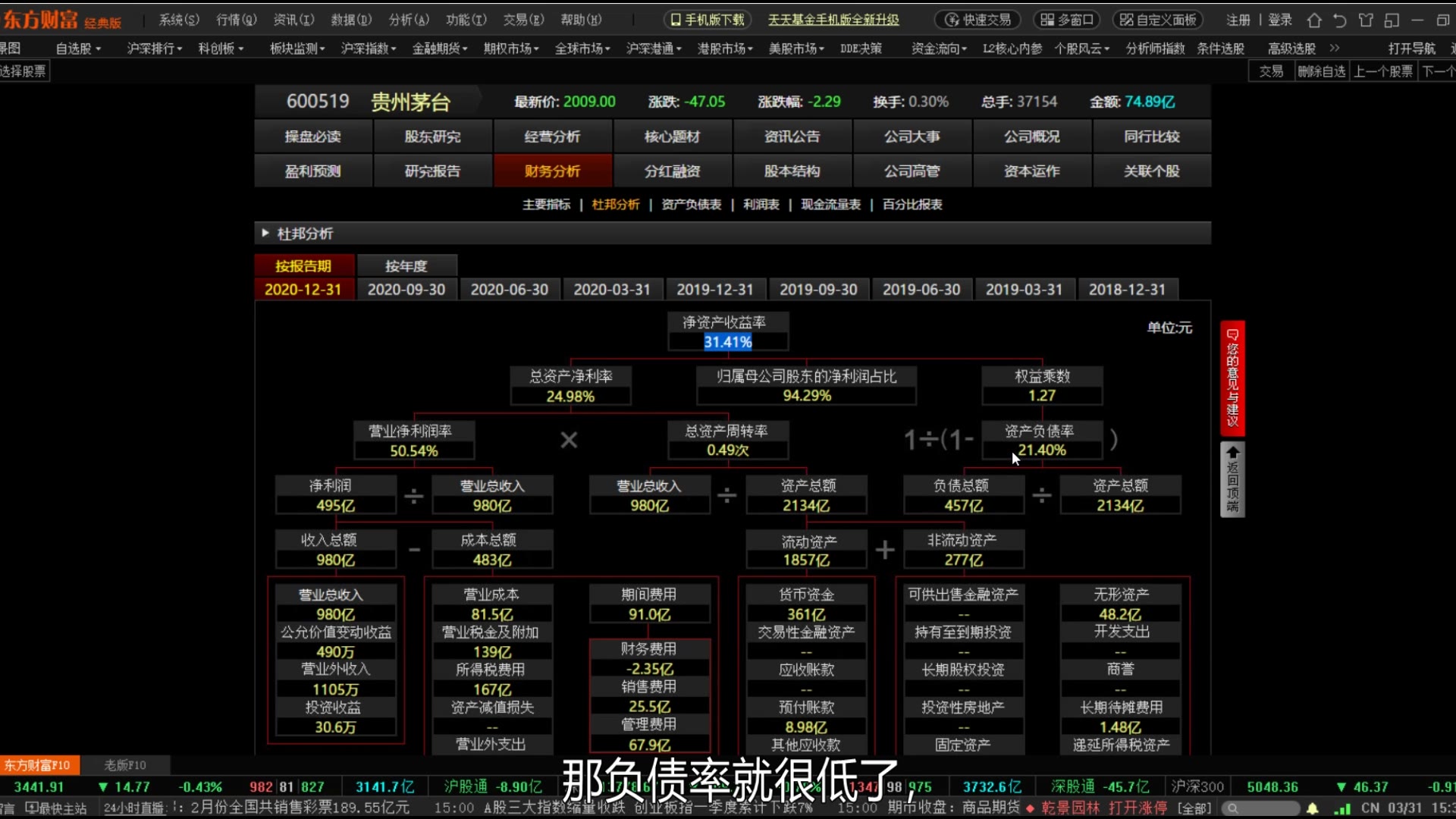Click the 净资产收益率 31.41% value

coord(728,342)
